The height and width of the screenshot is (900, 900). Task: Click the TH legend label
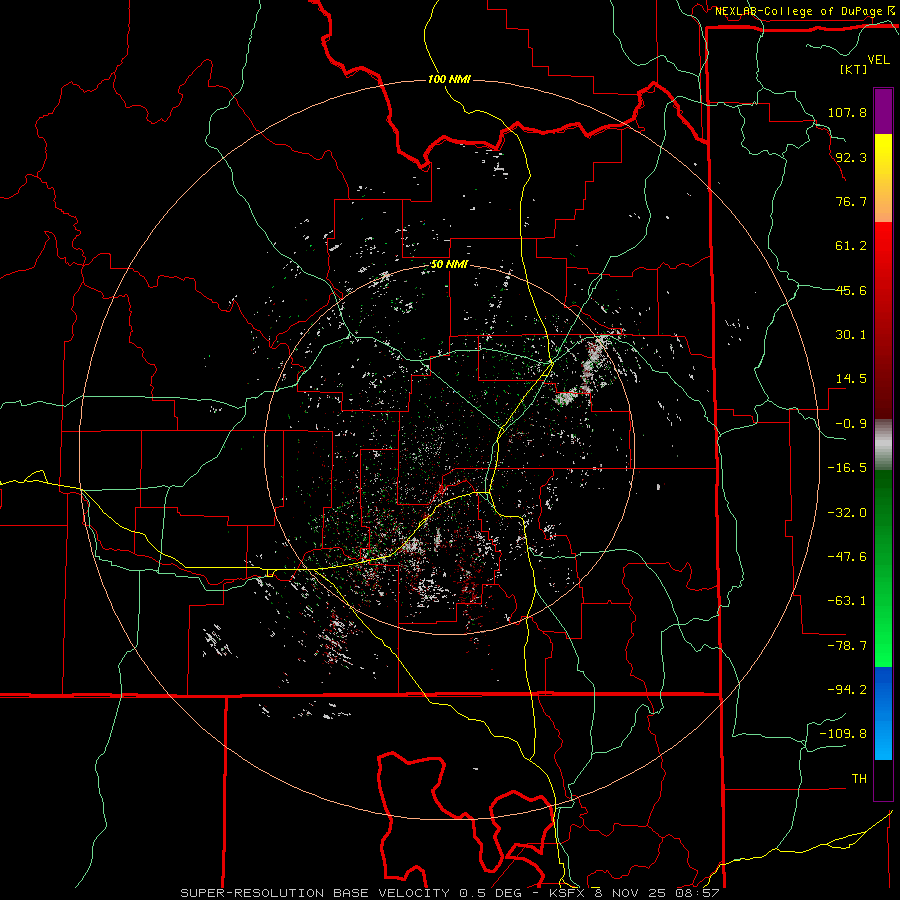[x=859, y=779]
